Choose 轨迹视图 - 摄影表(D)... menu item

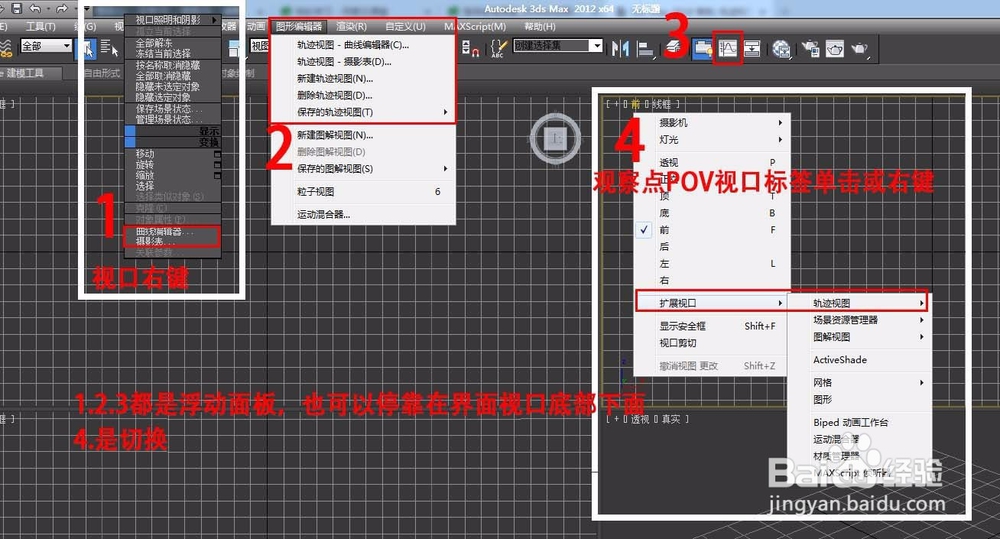click(x=363, y=62)
